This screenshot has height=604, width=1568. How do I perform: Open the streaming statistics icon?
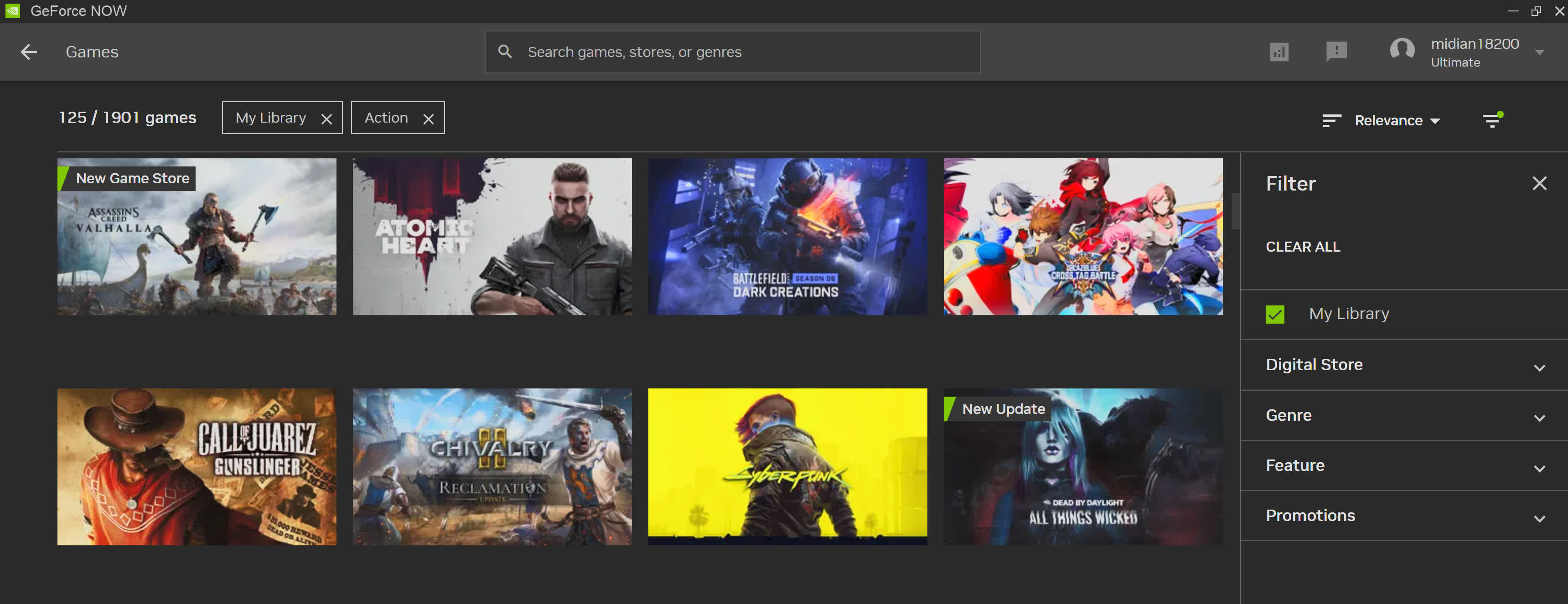(x=1279, y=52)
